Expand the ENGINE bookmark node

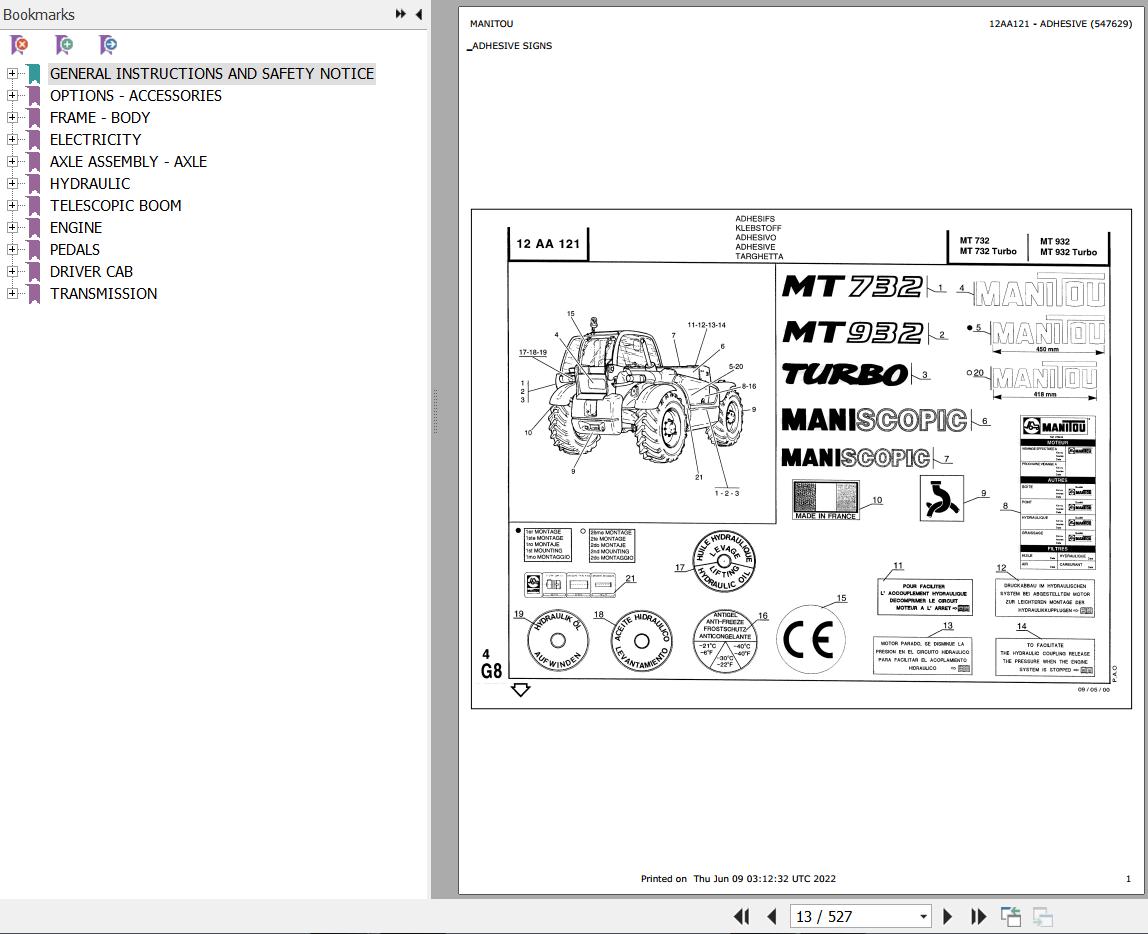pyautogui.click(x=12, y=227)
